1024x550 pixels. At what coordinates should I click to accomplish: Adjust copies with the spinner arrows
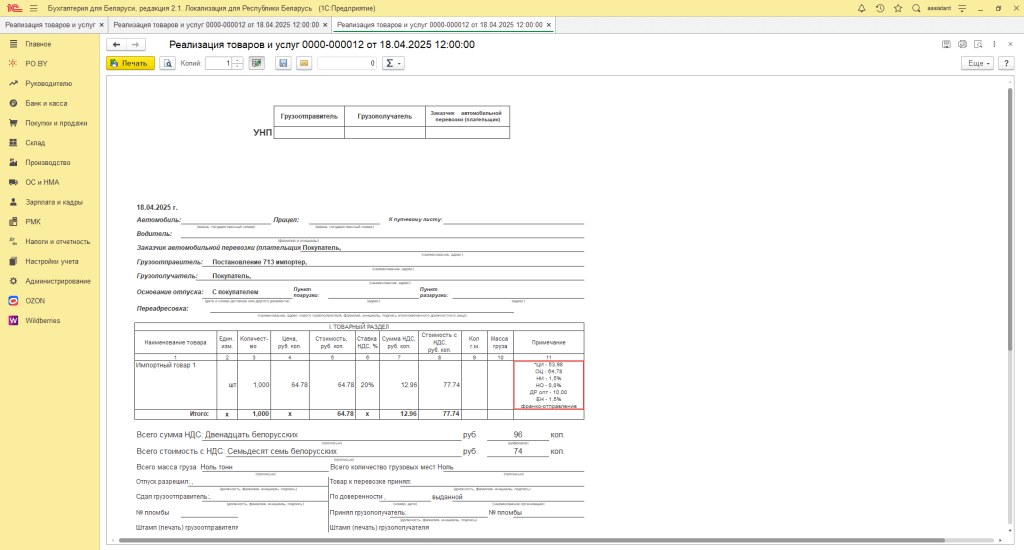[238, 63]
